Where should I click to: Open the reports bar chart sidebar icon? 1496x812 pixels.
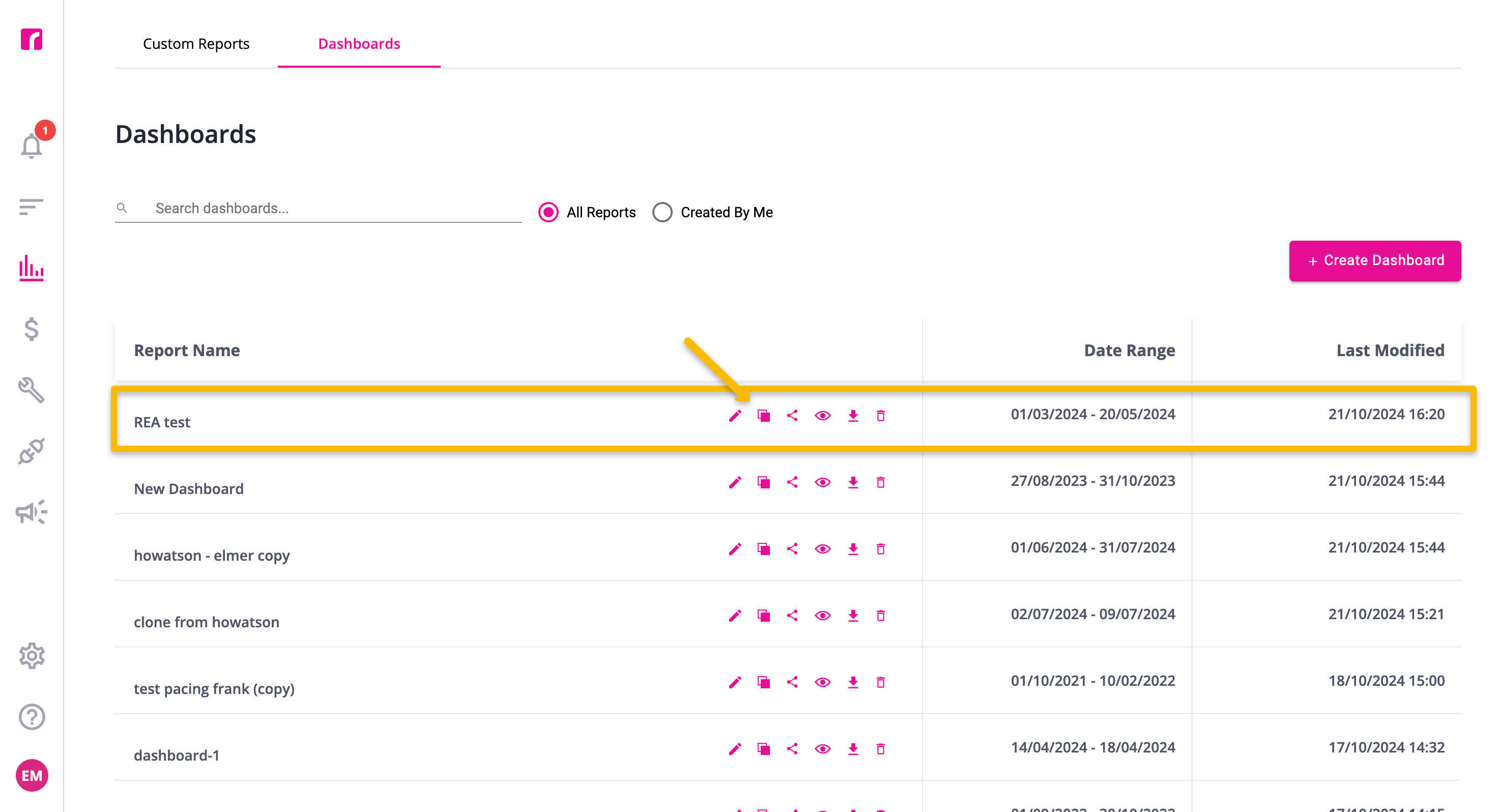32,268
